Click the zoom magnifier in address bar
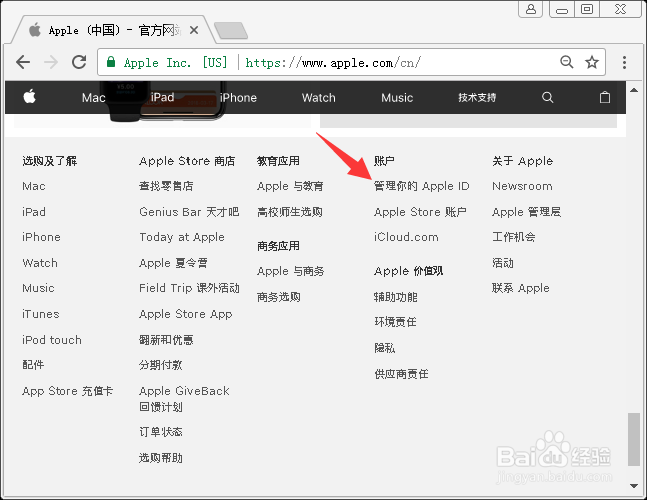 pyautogui.click(x=567, y=62)
